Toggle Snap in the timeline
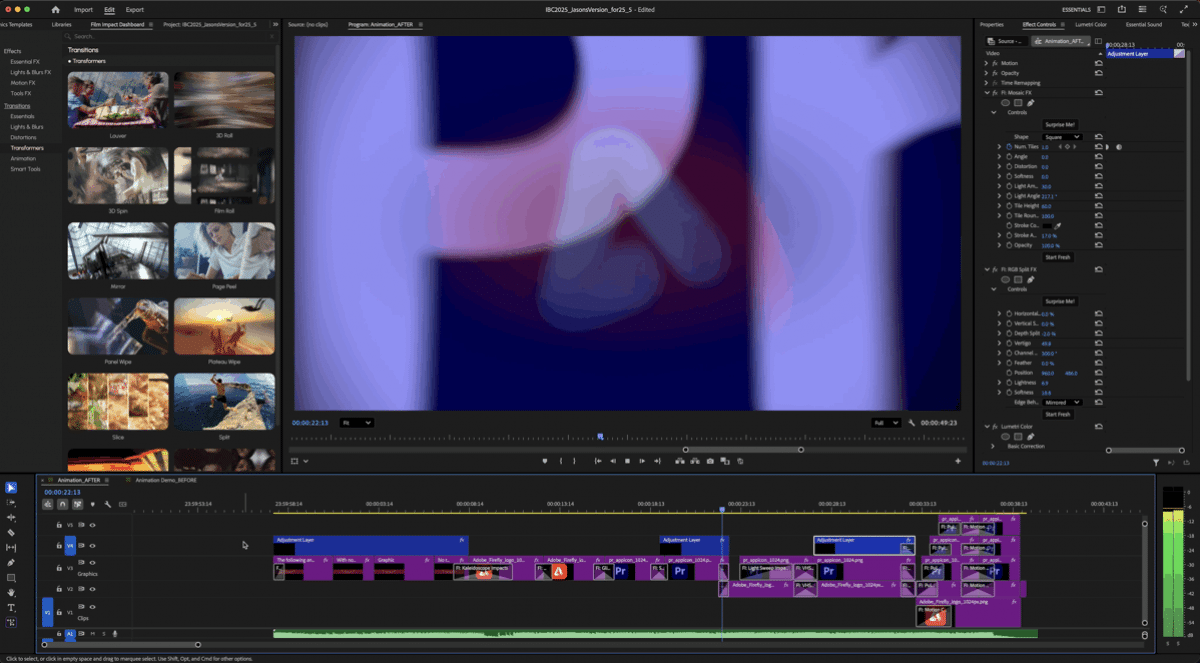Image resolution: width=1200 pixels, height=663 pixels. pyautogui.click(x=62, y=504)
